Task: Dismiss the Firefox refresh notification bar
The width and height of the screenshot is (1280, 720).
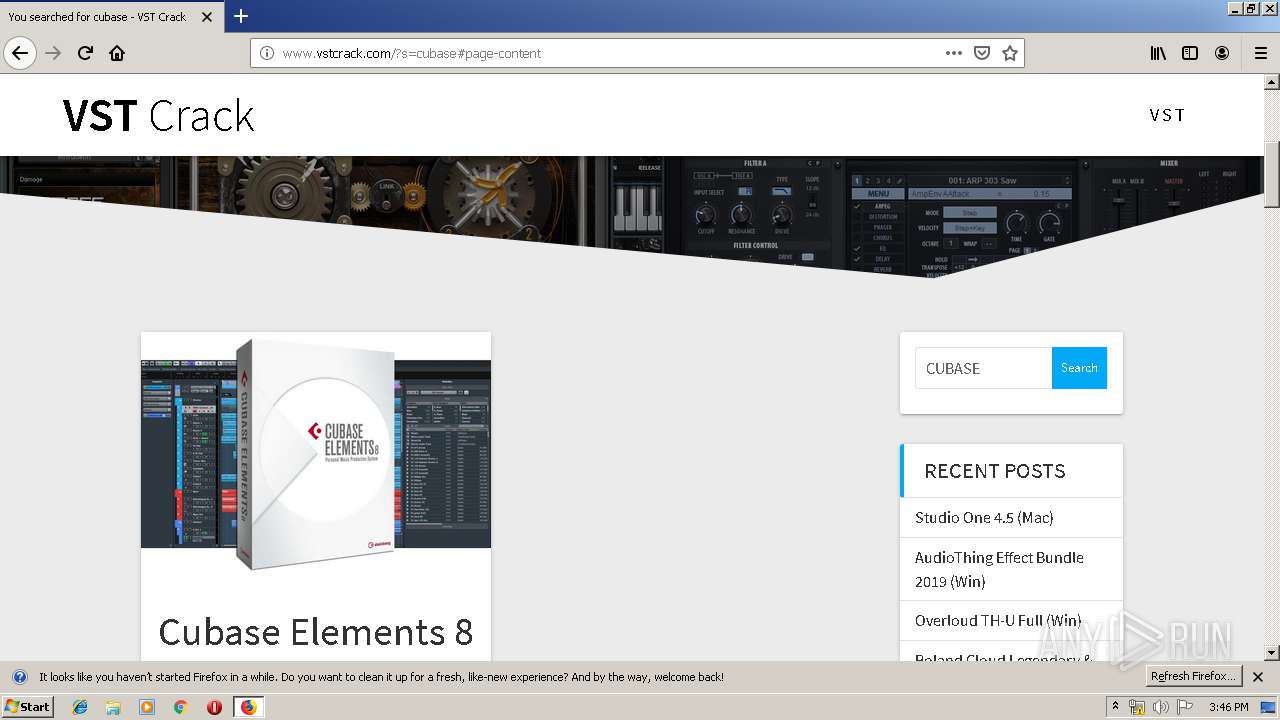Action: [x=1258, y=677]
